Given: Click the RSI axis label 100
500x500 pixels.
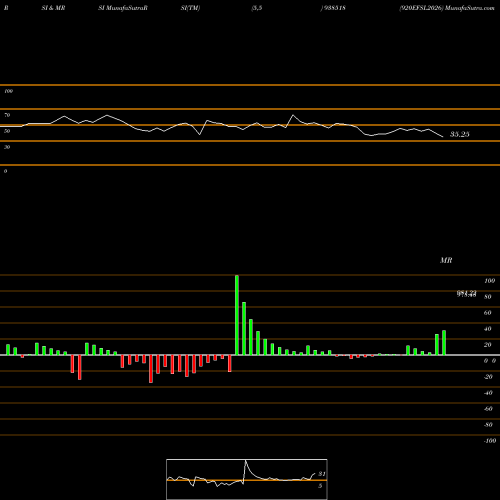Looking at the screenshot, I should point(8,91).
